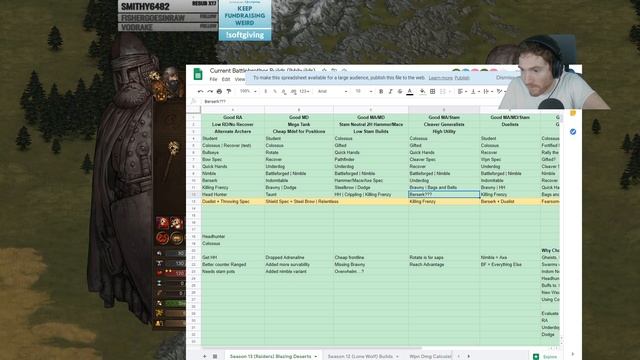The height and width of the screenshot is (360, 640).
Task: Toggle strikethrough formatting
Action: pyautogui.click(x=400, y=91)
